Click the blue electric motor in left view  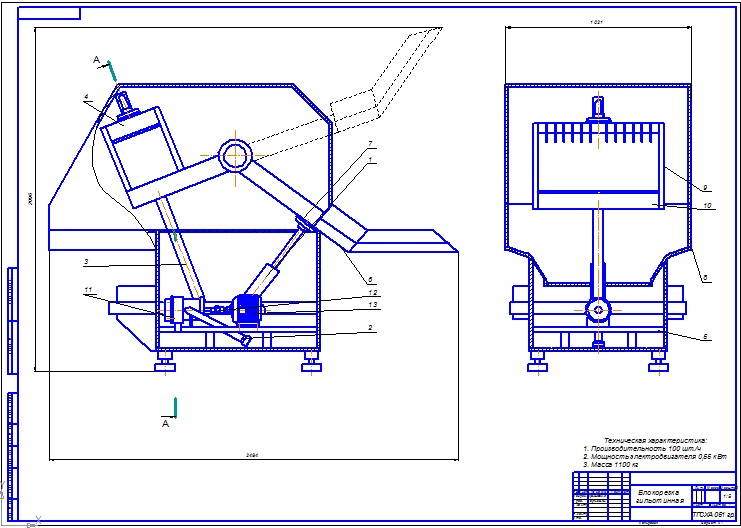(247, 308)
